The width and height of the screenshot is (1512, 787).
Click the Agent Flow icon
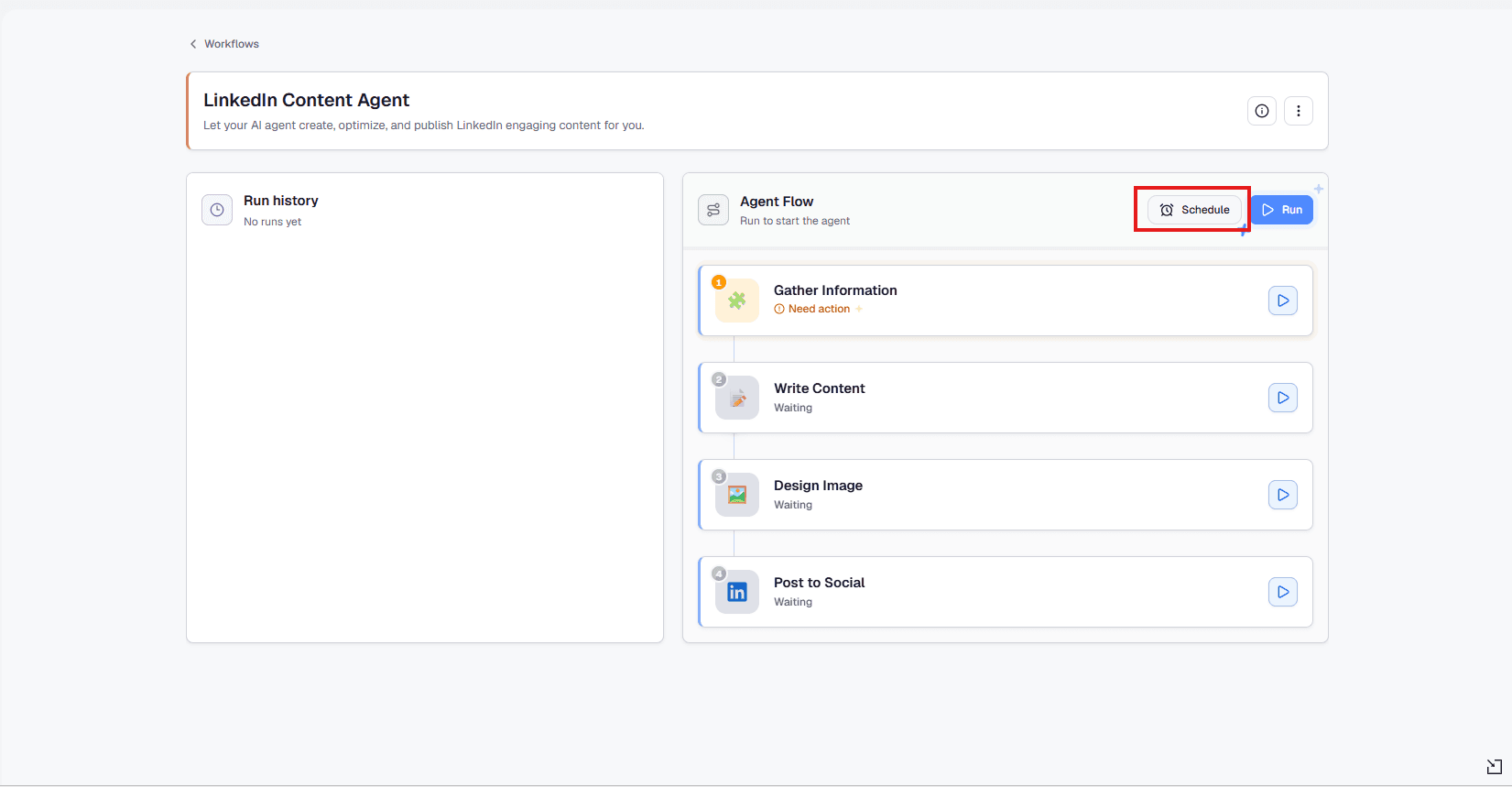pyautogui.click(x=713, y=210)
